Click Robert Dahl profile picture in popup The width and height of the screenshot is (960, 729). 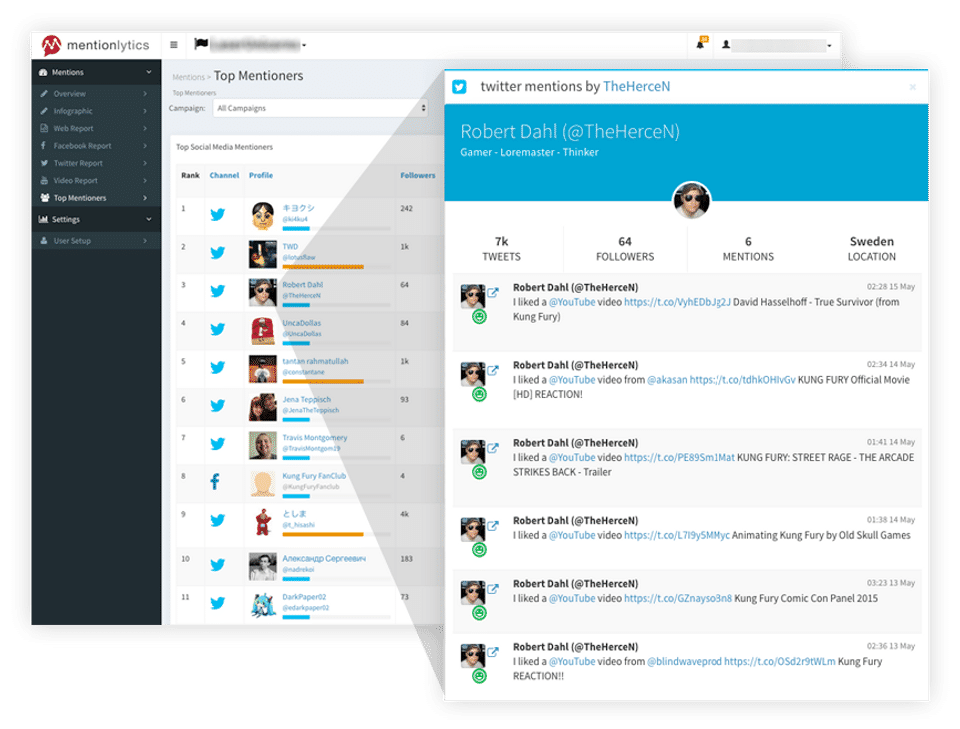click(691, 200)
